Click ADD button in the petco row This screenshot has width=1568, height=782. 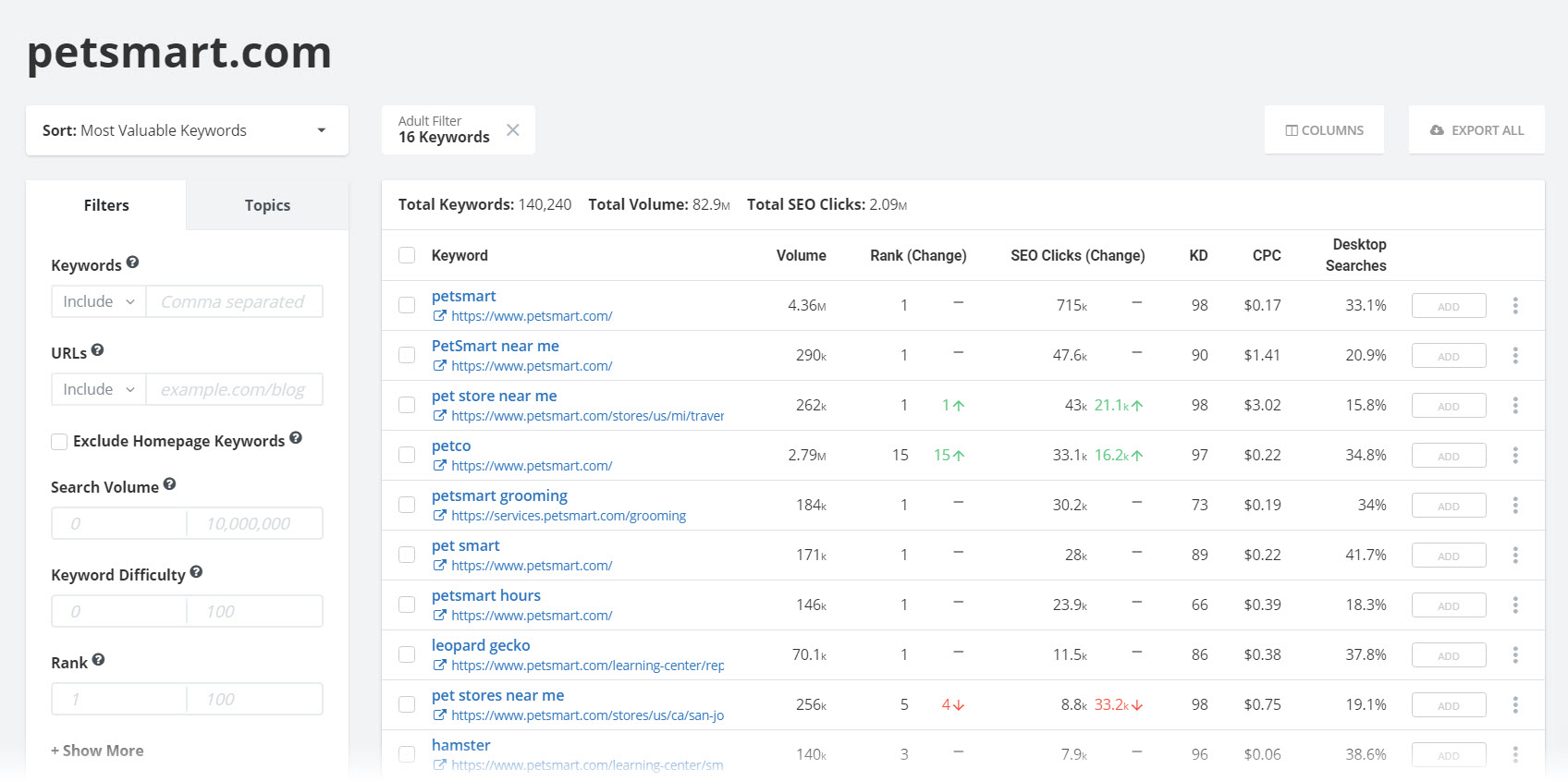pos(1449,456)
